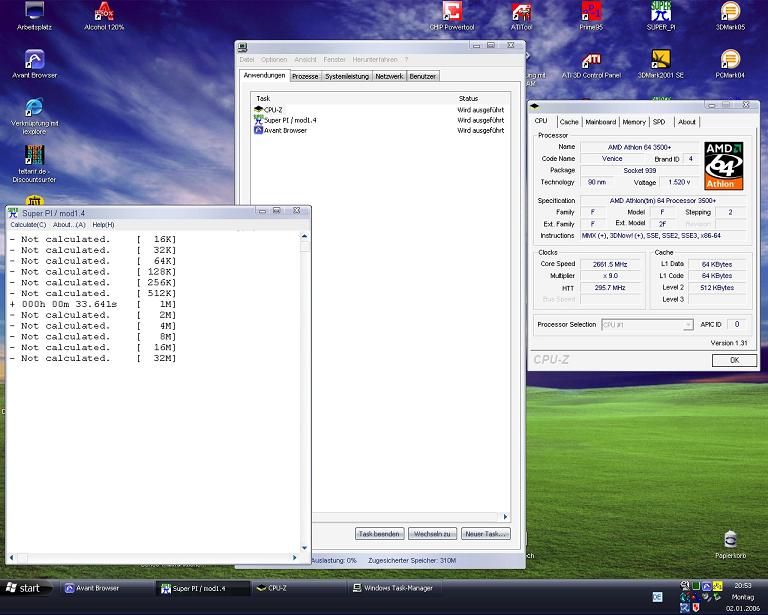Switch to the Memory tab in CPU-Z
Viewport: 768px width, 615px height.
coord(634,122)
